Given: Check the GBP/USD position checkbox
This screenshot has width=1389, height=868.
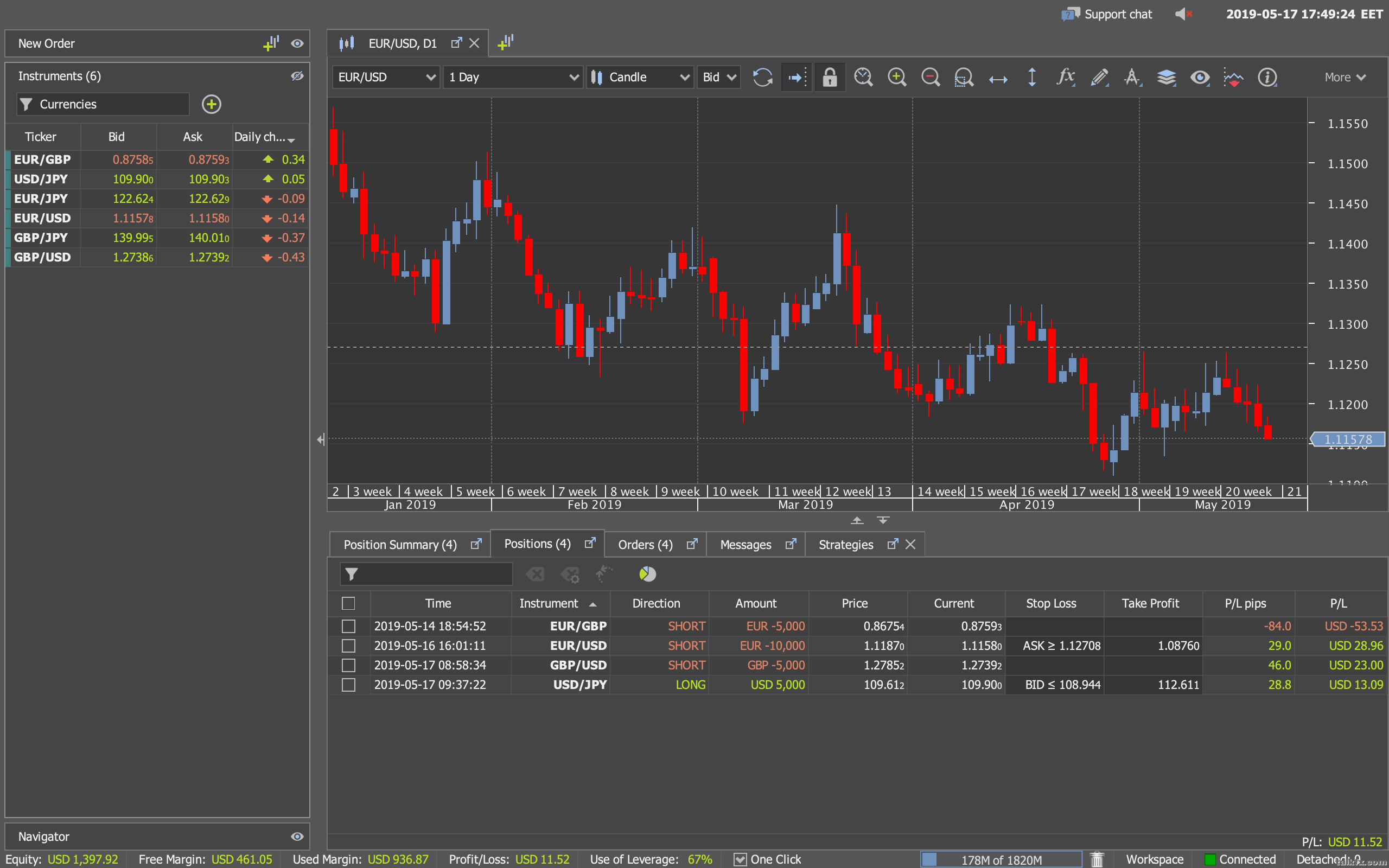Looking at the screenshot, I should coord(348,665).
